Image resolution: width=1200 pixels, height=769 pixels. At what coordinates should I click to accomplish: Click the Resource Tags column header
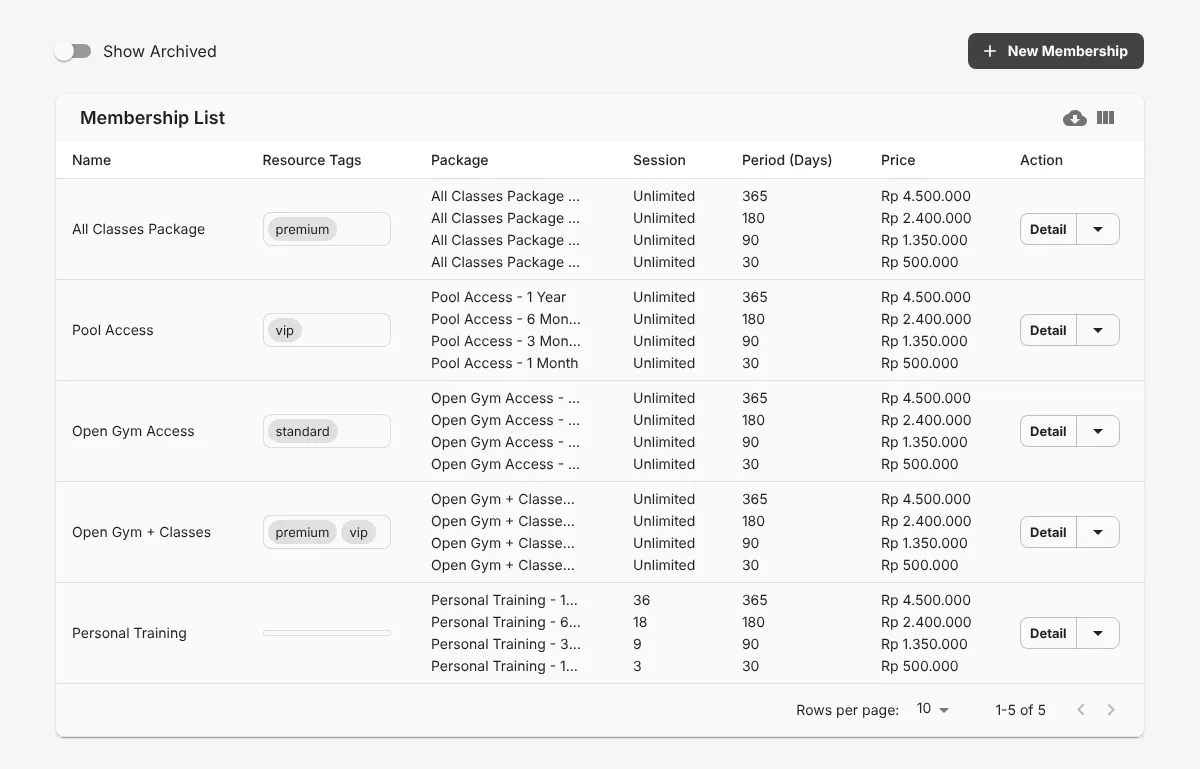click(312, 160)
